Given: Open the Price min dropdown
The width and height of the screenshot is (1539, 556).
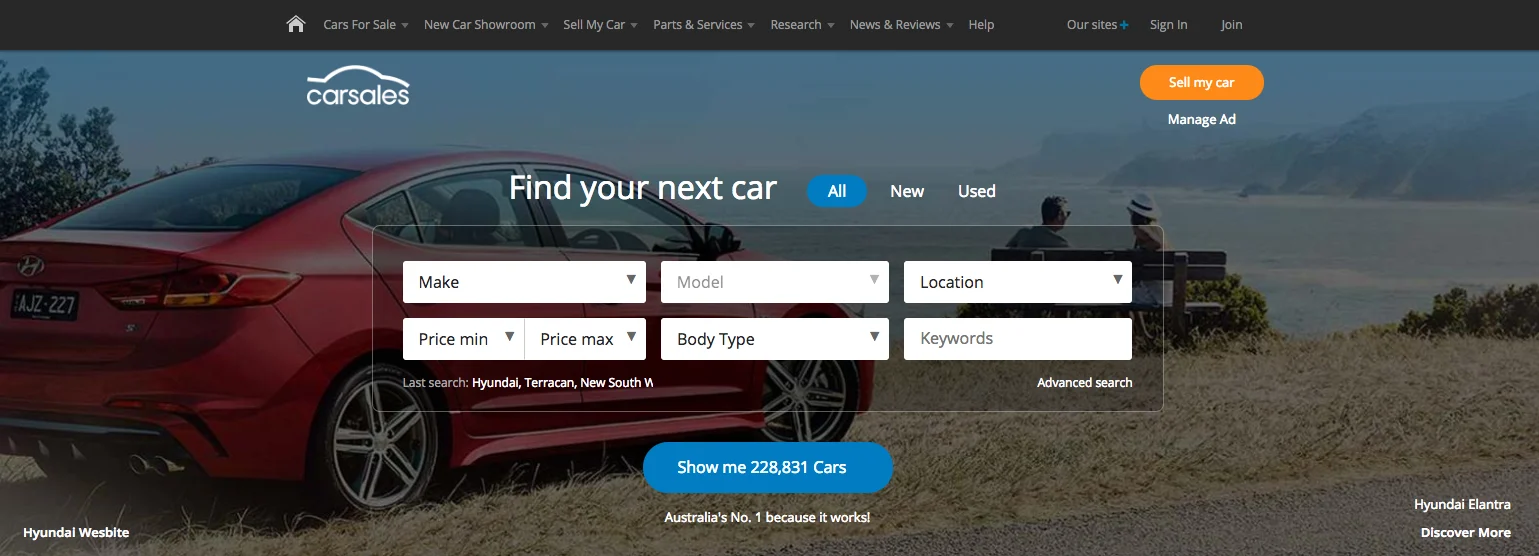Looking at the screenshot, I should click(x=464, y=339).
